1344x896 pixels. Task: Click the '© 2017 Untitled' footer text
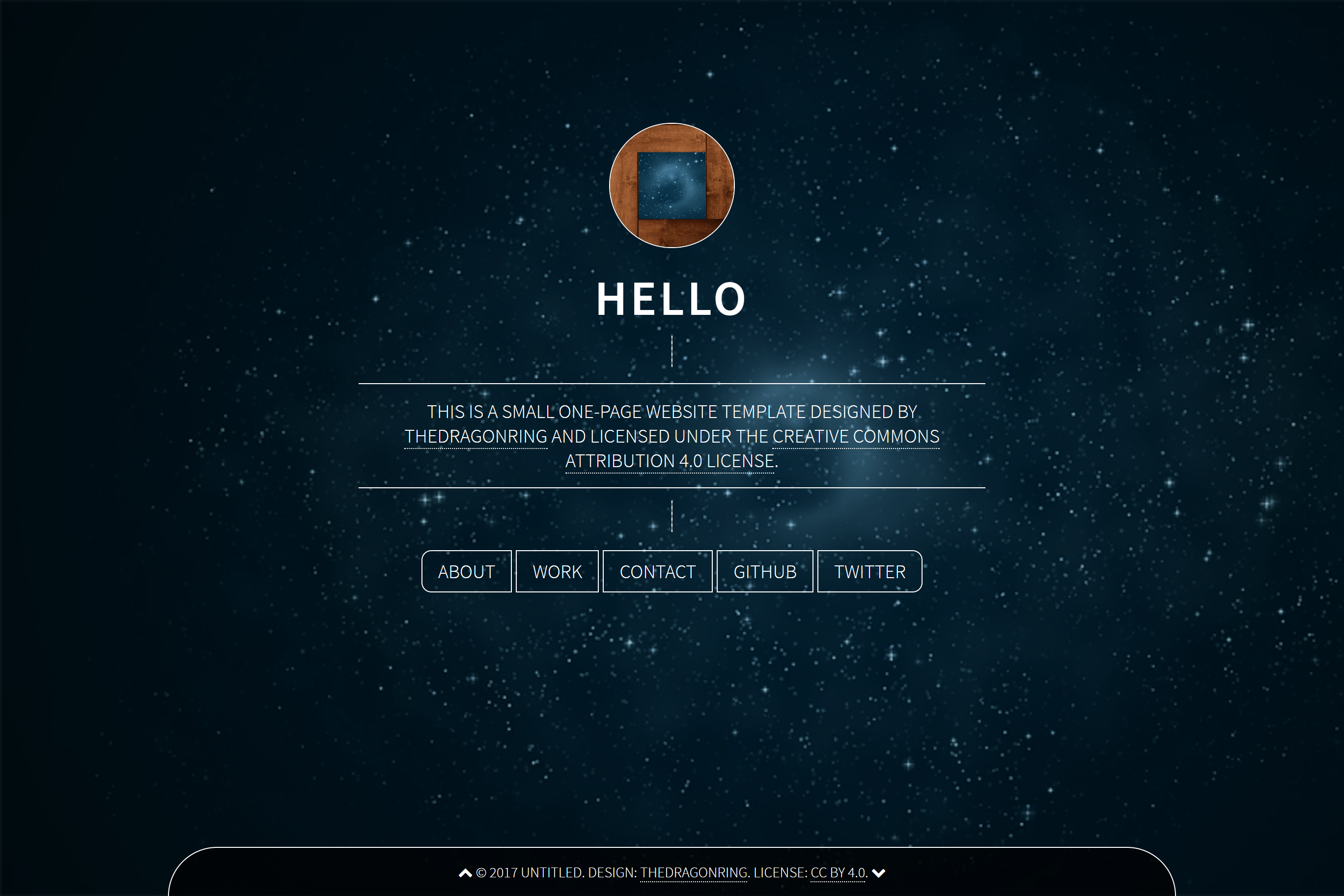point(529,872)
